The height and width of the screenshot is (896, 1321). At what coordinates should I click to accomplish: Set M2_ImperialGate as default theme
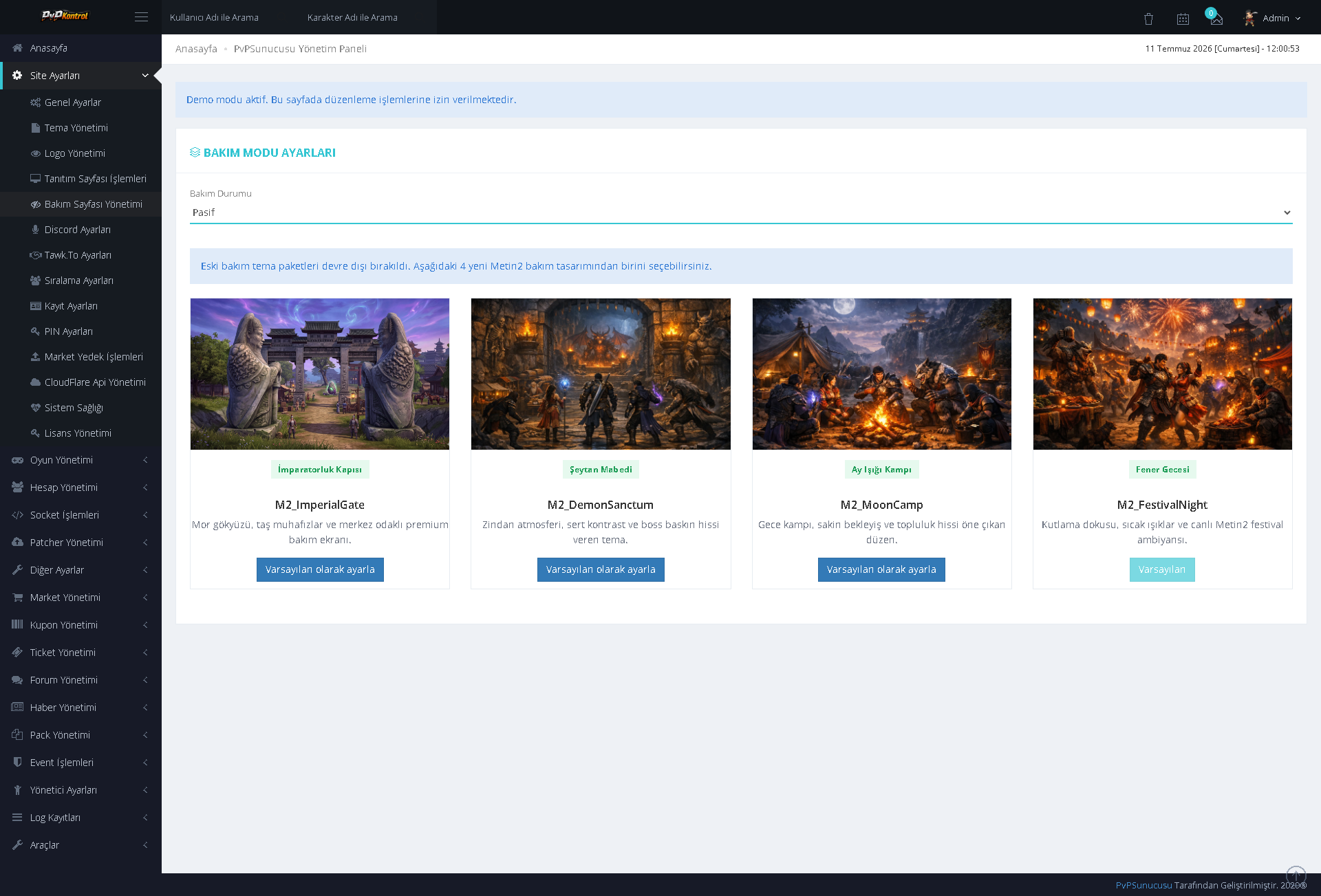320,569
